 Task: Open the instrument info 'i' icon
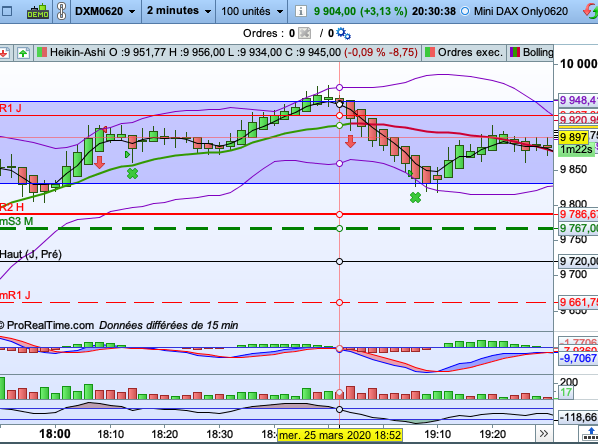300,11
